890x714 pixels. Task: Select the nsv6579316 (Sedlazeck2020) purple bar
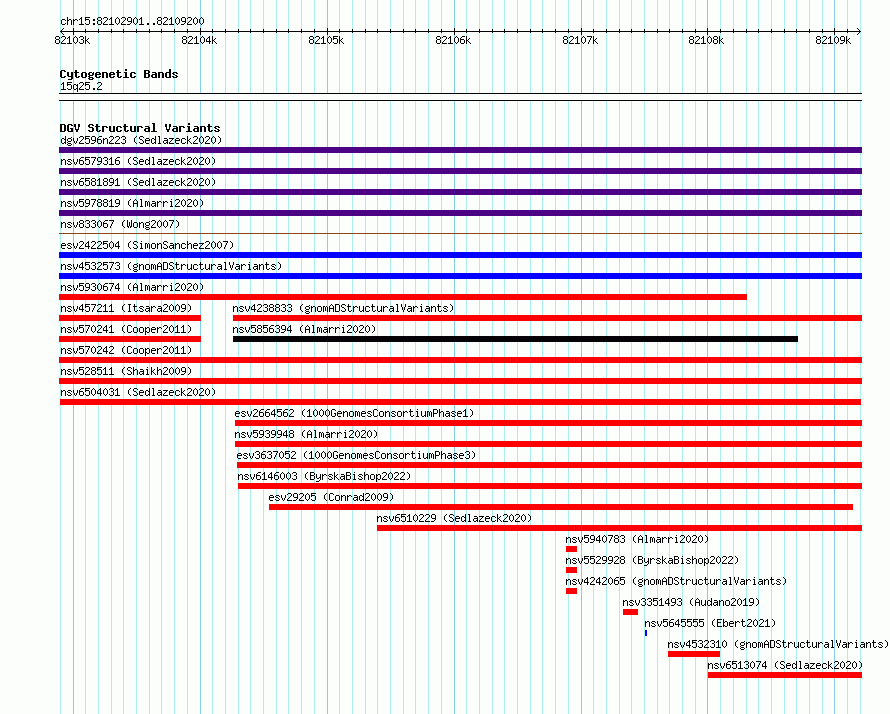(x=460, y=171)
